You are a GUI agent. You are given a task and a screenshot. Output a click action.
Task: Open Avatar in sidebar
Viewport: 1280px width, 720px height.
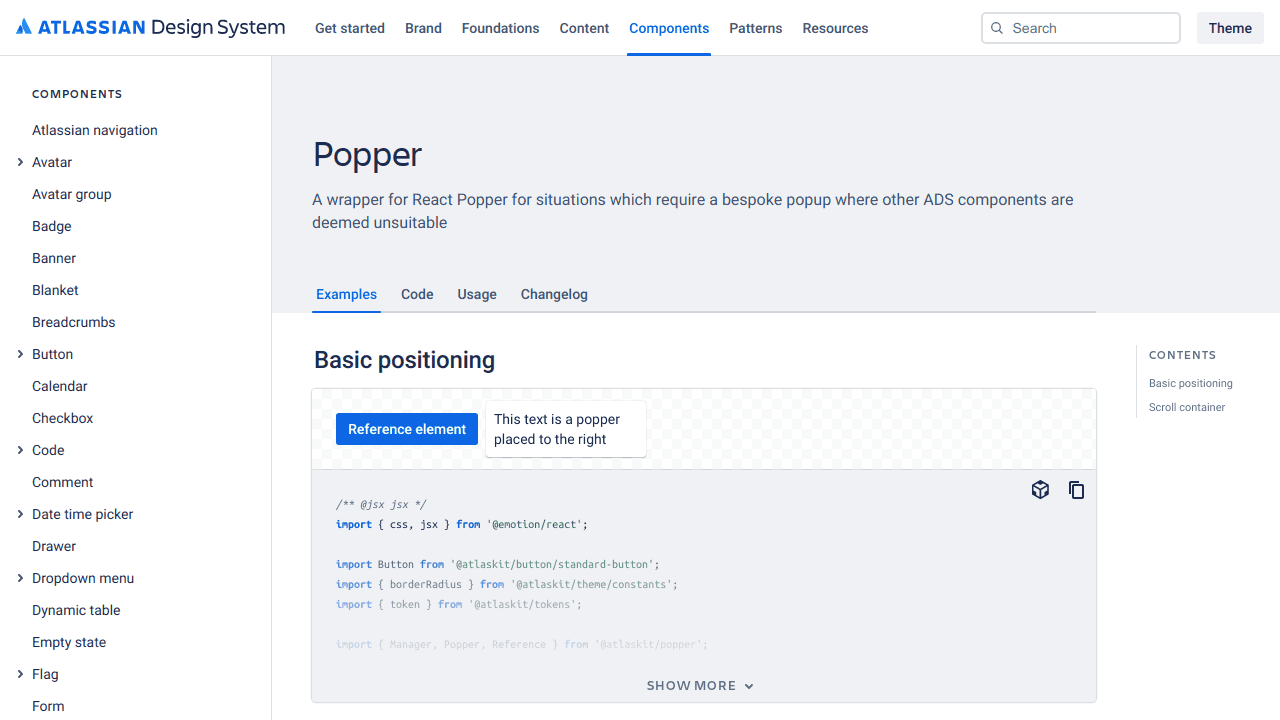52,162
